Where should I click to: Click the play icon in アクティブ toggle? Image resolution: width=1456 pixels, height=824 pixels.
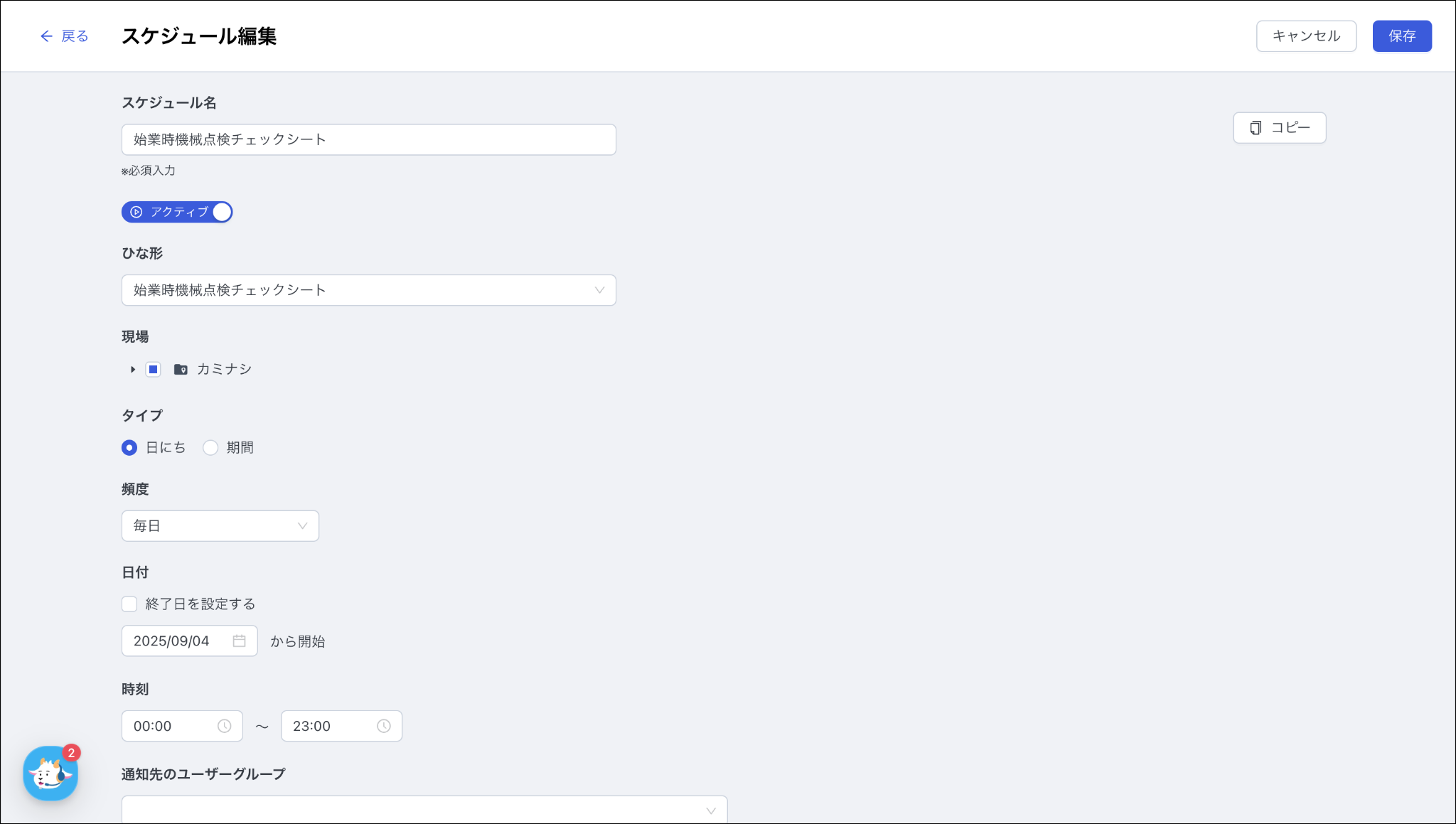[x=136, y=212]
